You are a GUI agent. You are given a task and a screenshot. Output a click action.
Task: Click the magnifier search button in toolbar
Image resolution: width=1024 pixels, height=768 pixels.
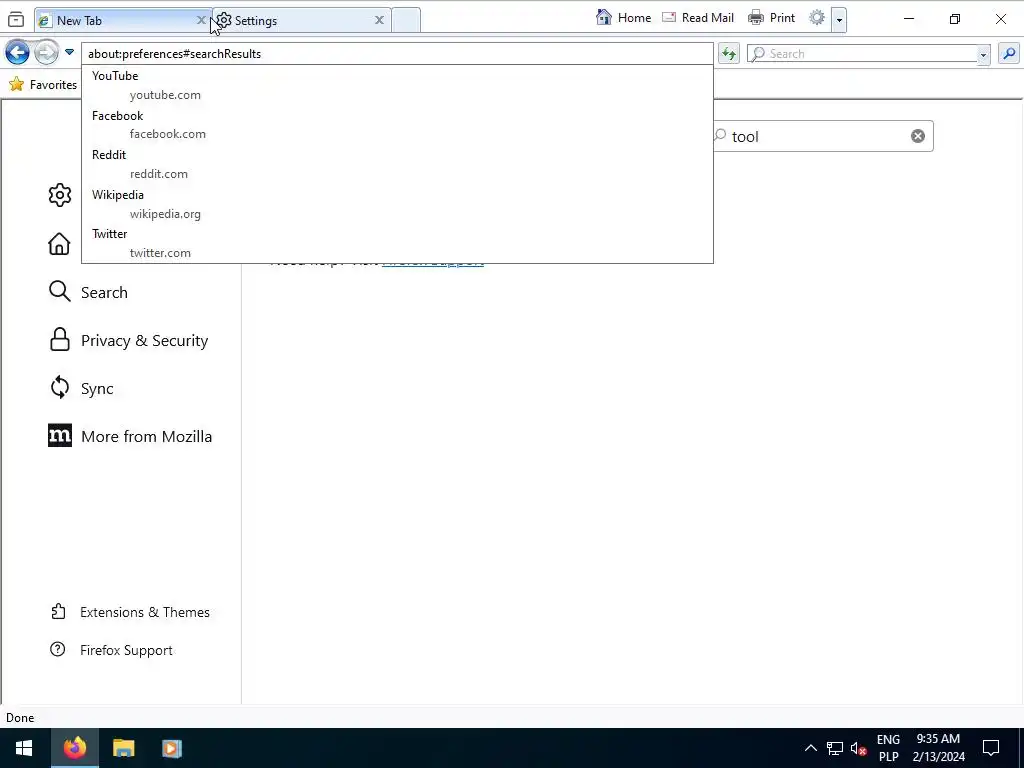[x=1009, y=54]
